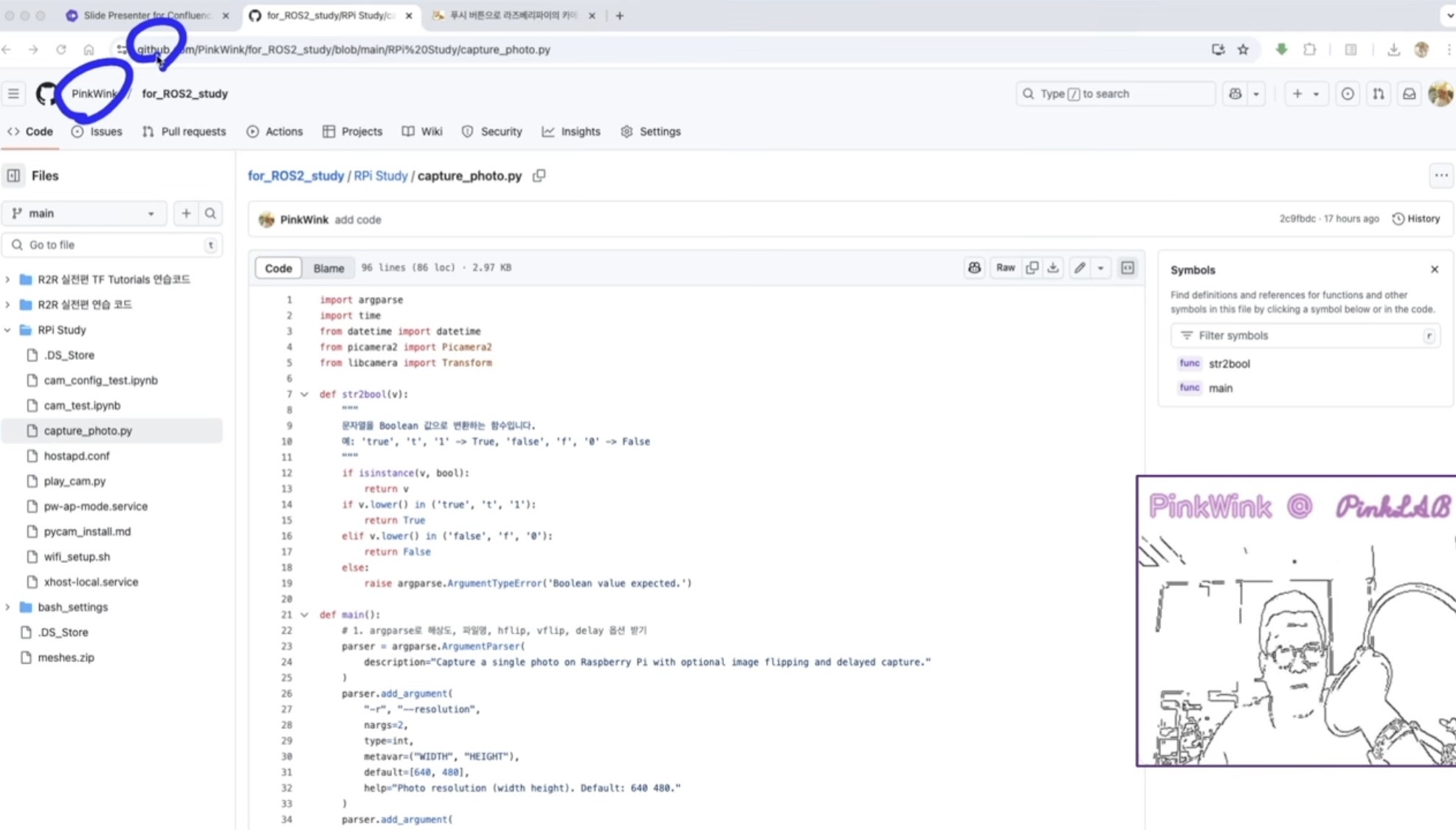View file commit History
The width and height of the screenshot is (1456, 830).
tap(1416, 219)
